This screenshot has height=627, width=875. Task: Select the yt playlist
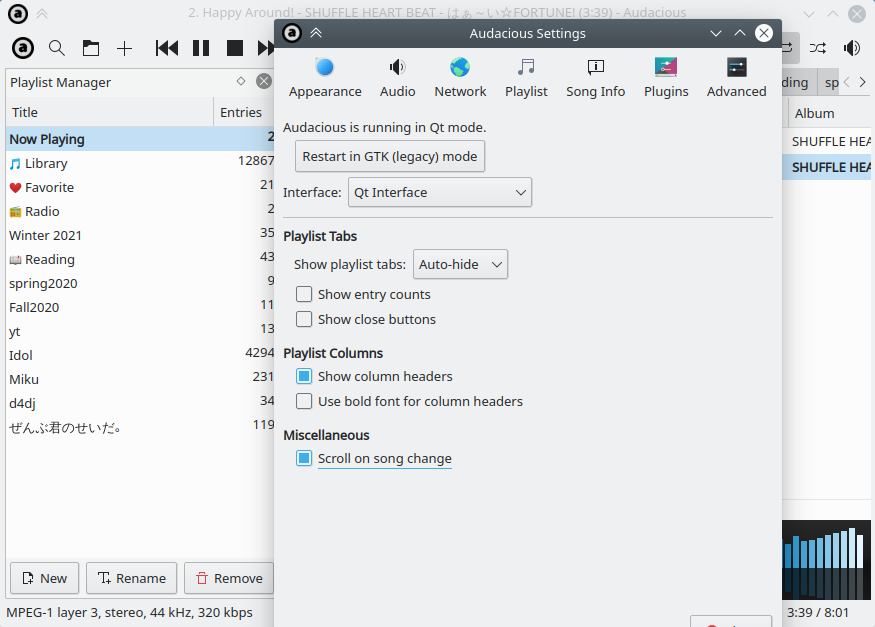tap(140, 331)
